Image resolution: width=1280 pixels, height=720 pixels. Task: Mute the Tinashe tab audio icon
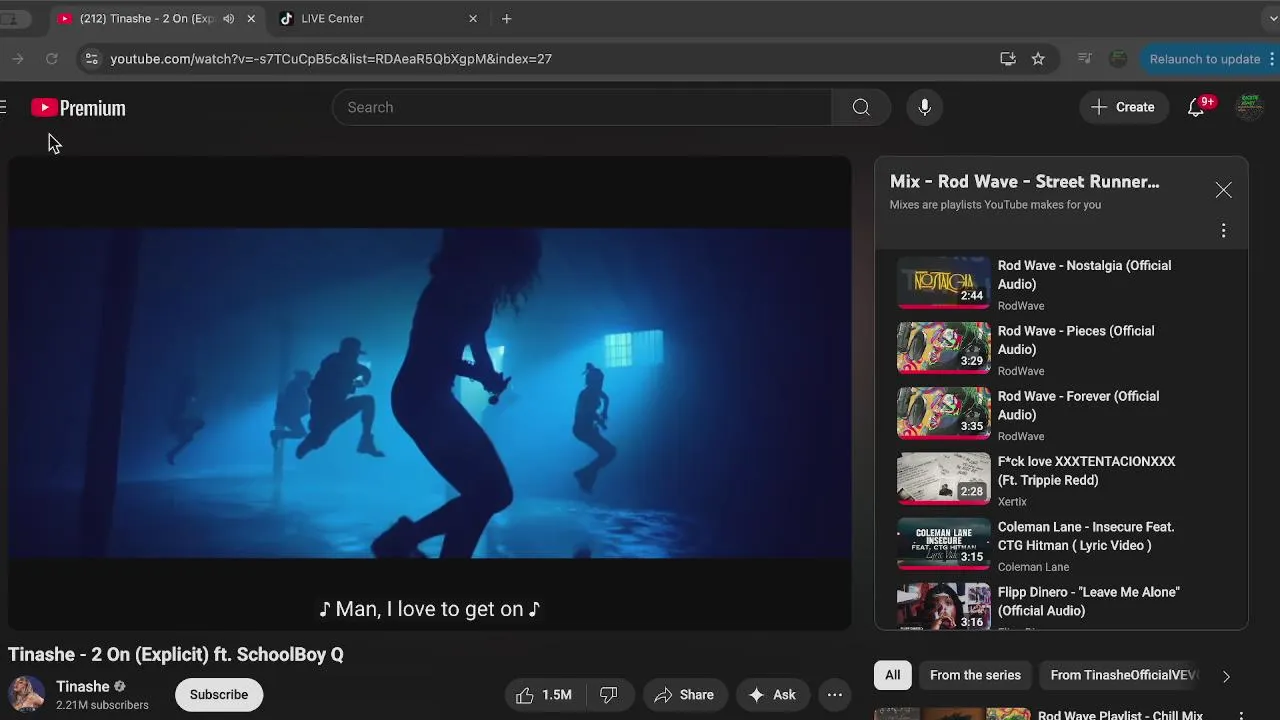tap(229, 19)
